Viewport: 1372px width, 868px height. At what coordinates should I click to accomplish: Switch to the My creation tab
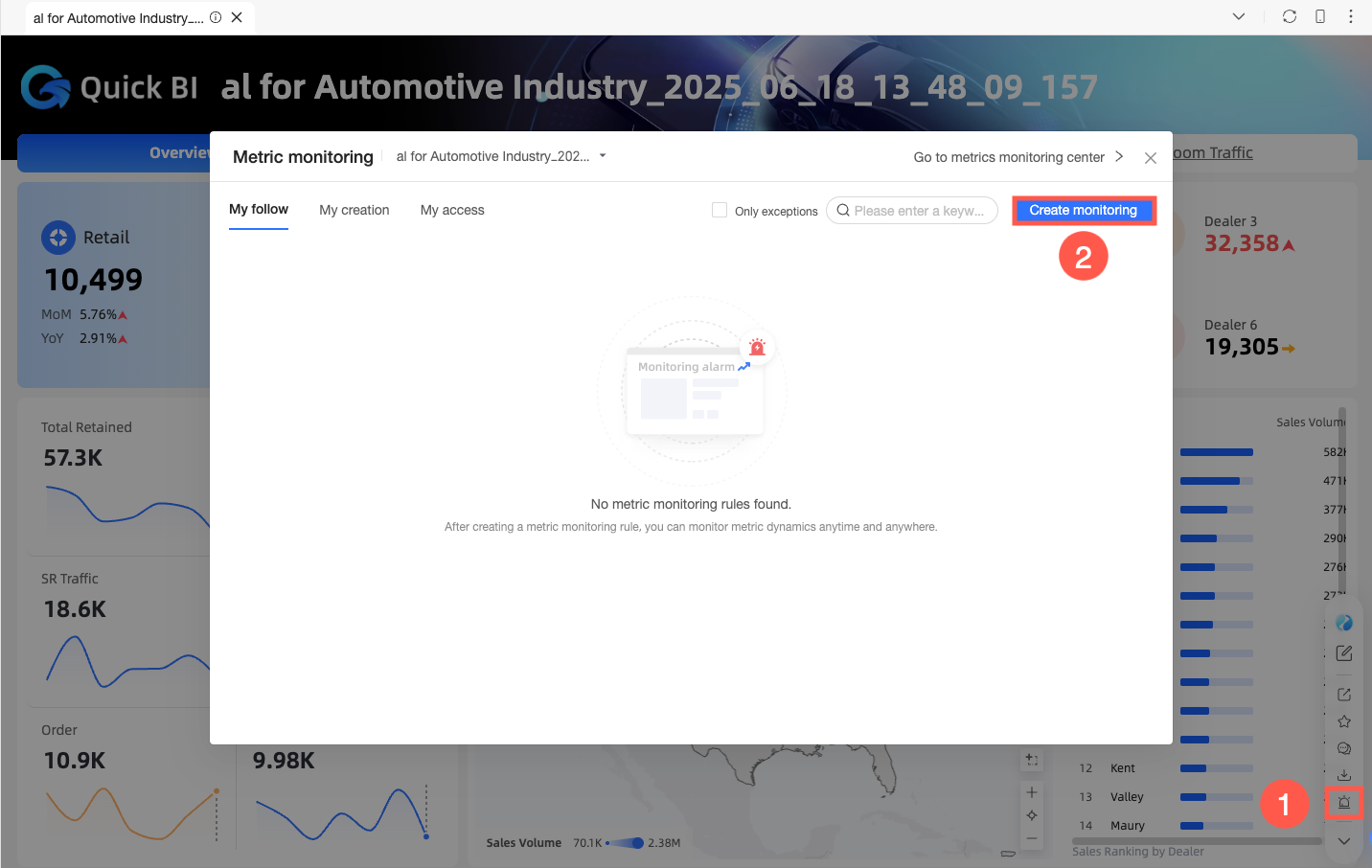point(354,210)
